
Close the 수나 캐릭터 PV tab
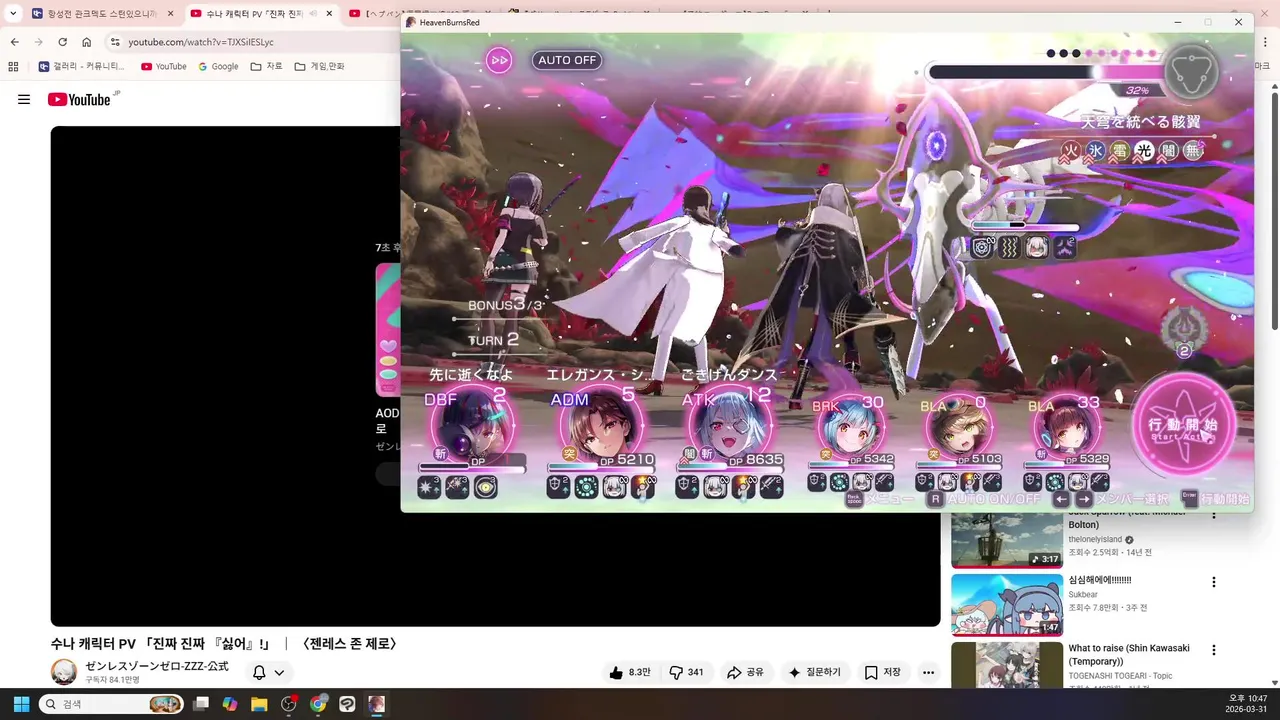[329, 14]
